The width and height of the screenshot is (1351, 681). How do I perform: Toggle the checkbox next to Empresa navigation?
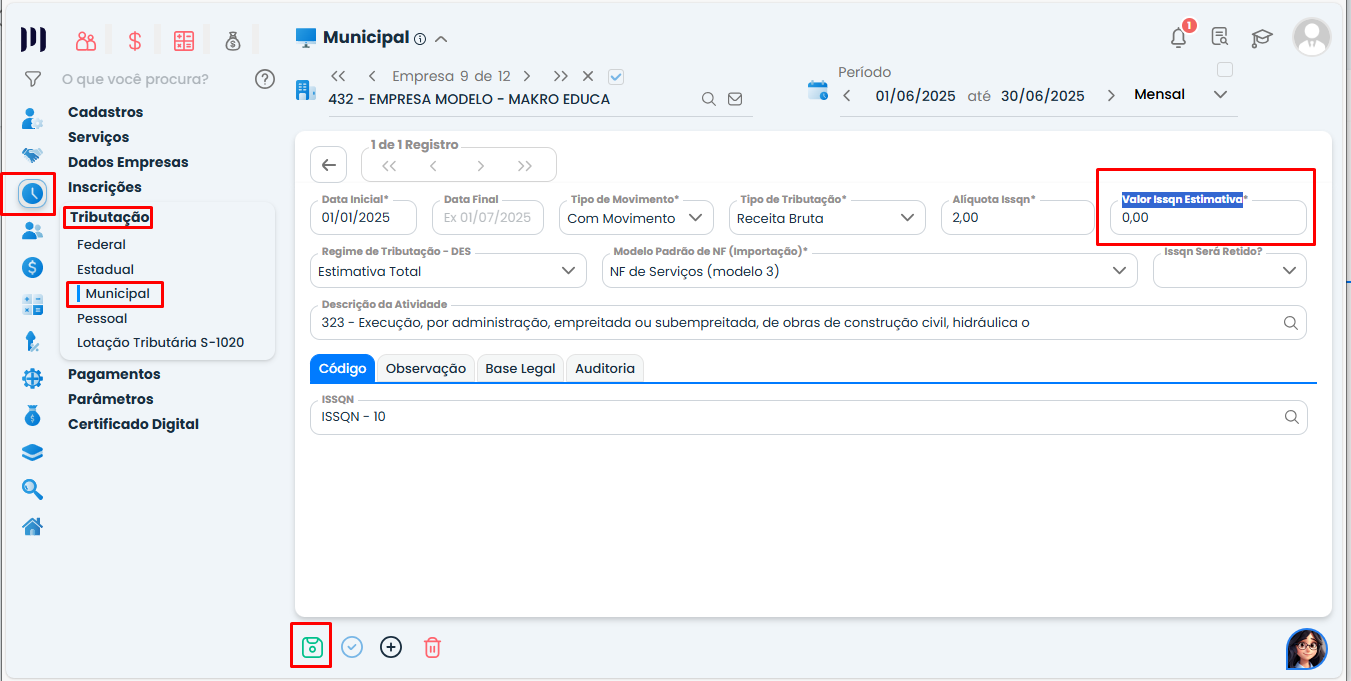[616, 76]
